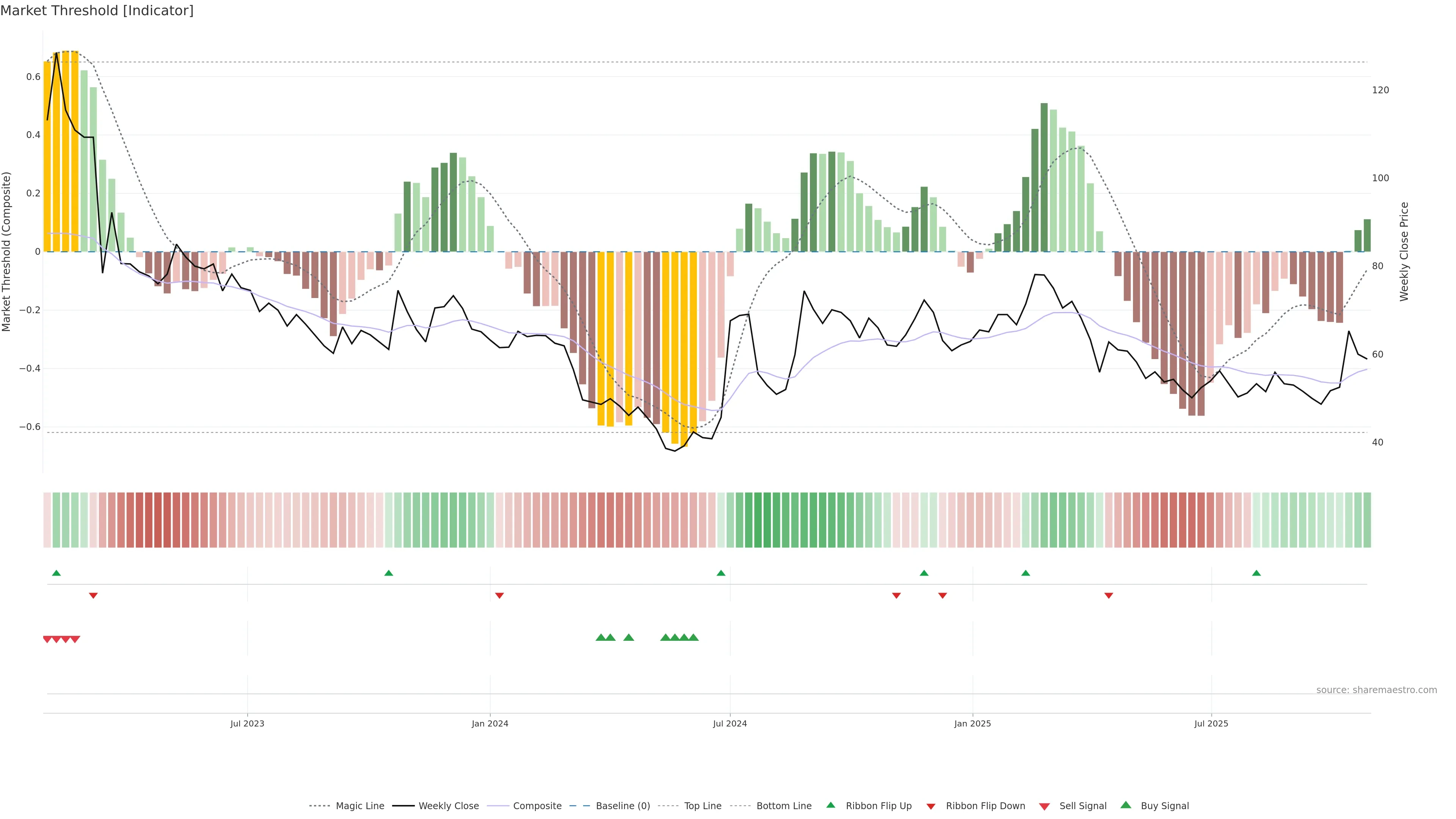Click the ribbon flip up marker nearest Jul 2024

pyautogui.click(x=721, y=573)
